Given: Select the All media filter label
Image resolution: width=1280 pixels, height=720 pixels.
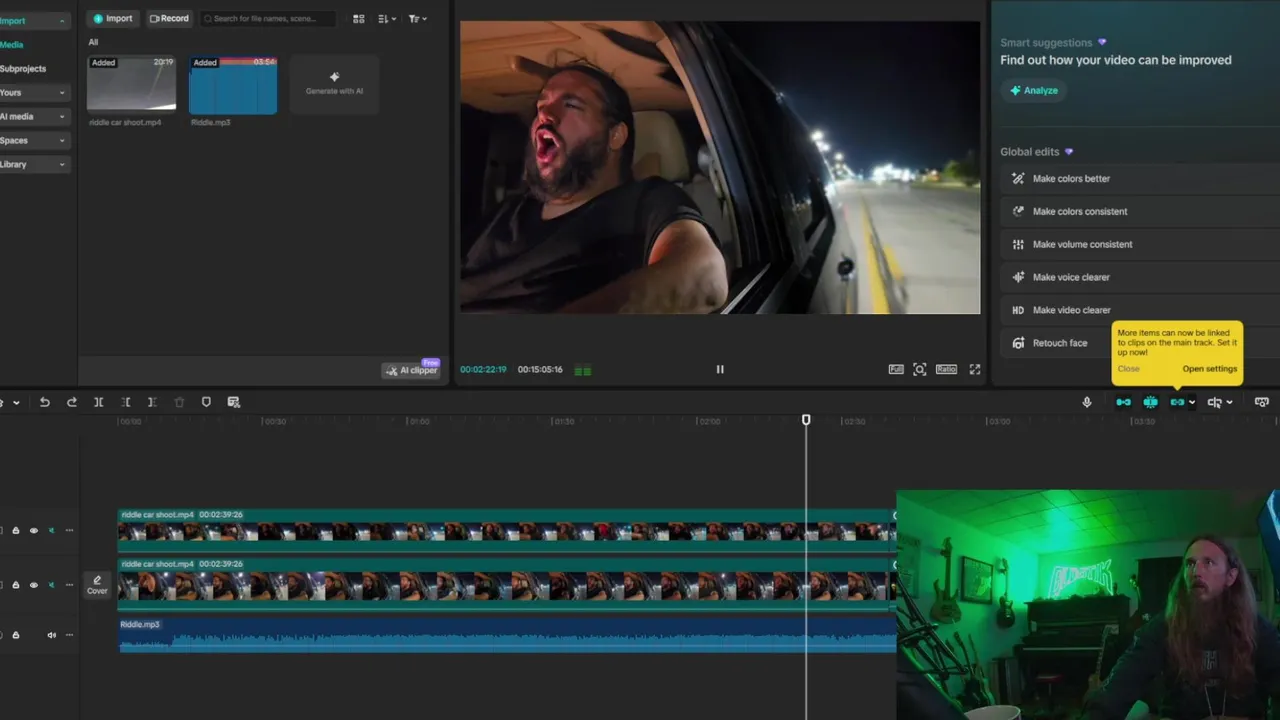Looking at the screenshot, I should [x=93, y=42].
